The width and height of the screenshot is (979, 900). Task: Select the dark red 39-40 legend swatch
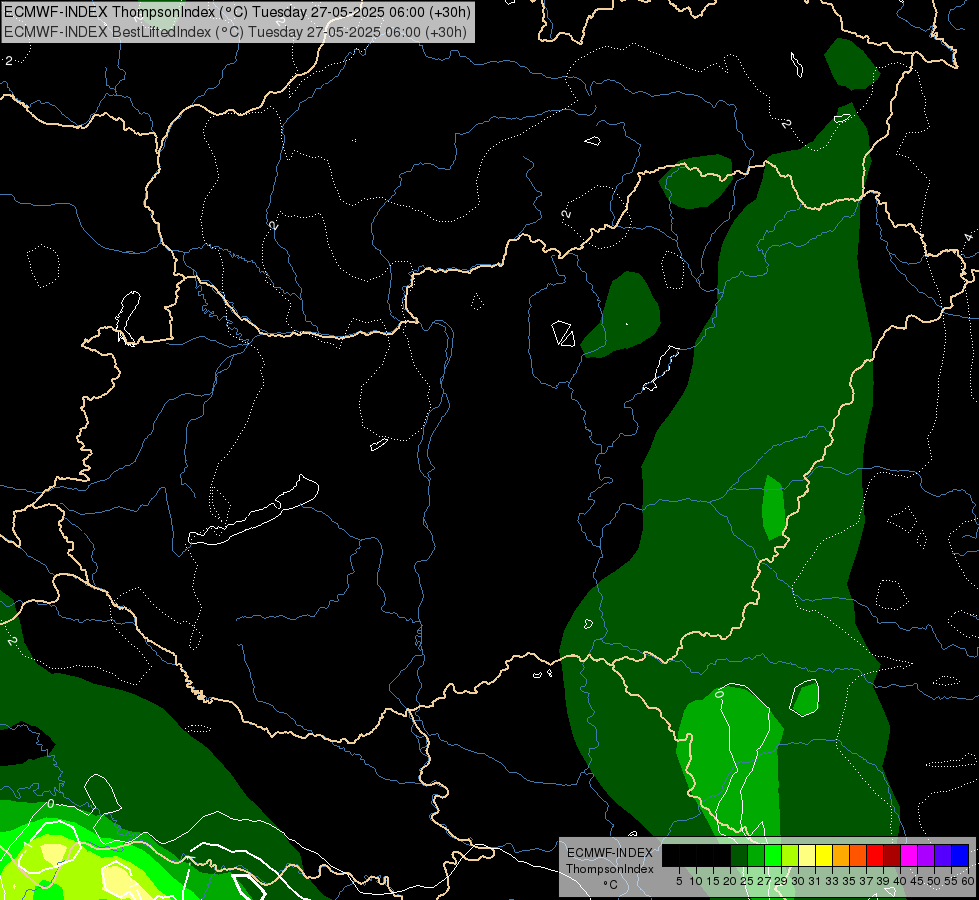click(x=892, y=855)
